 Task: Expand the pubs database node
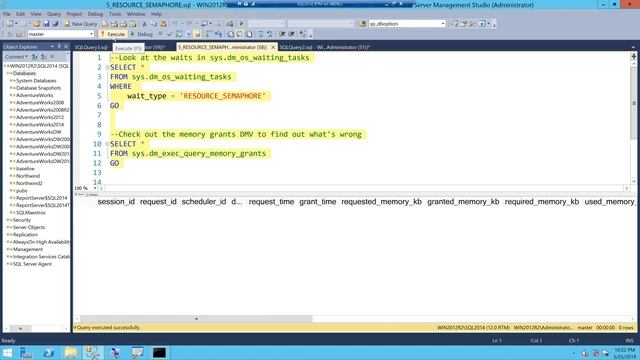[12, 191]
